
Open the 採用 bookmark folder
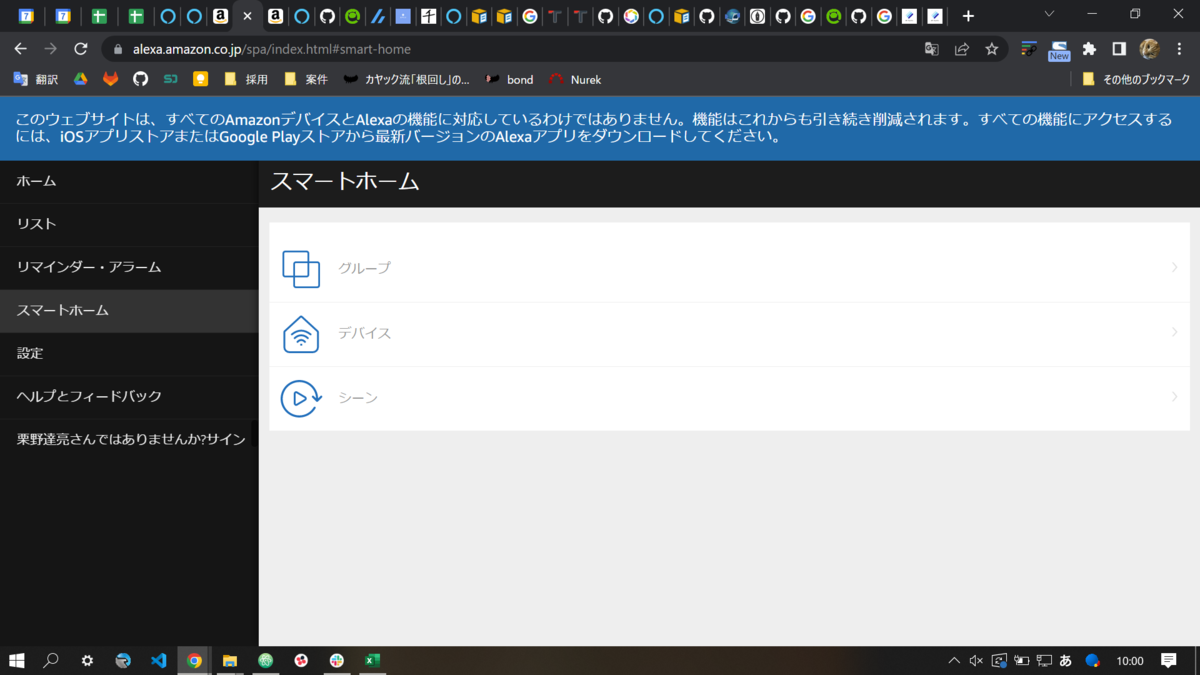tap(246, 79)
